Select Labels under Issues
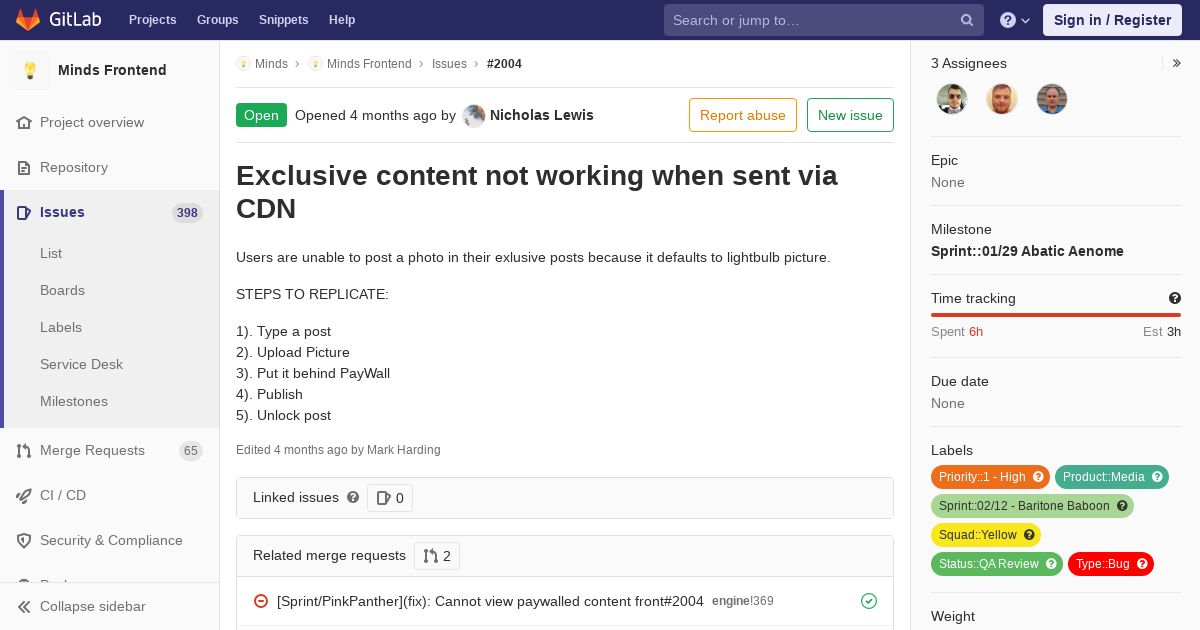The height and width of the screenshot is (630, 1200). (61, 328)
